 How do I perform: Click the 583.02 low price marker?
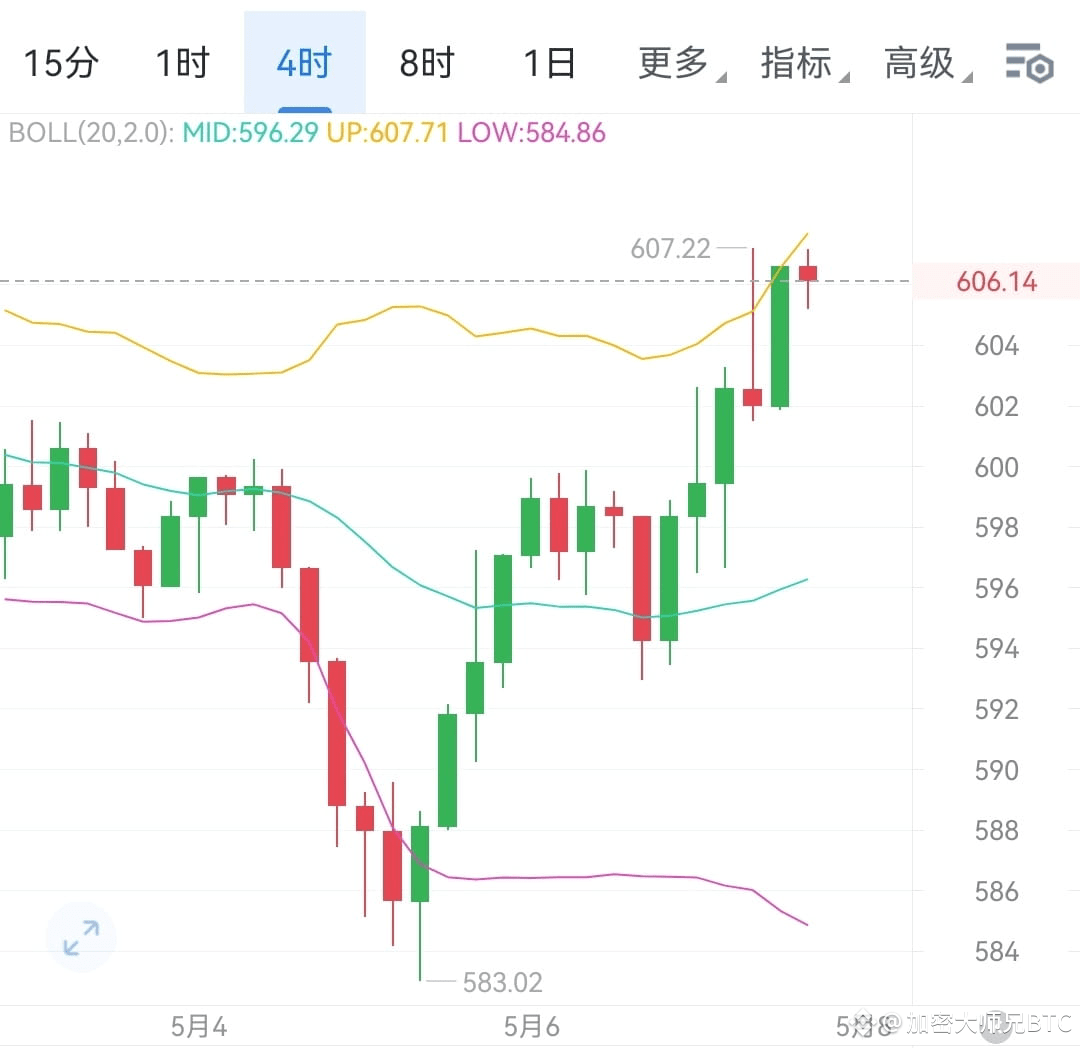point(503,982)
